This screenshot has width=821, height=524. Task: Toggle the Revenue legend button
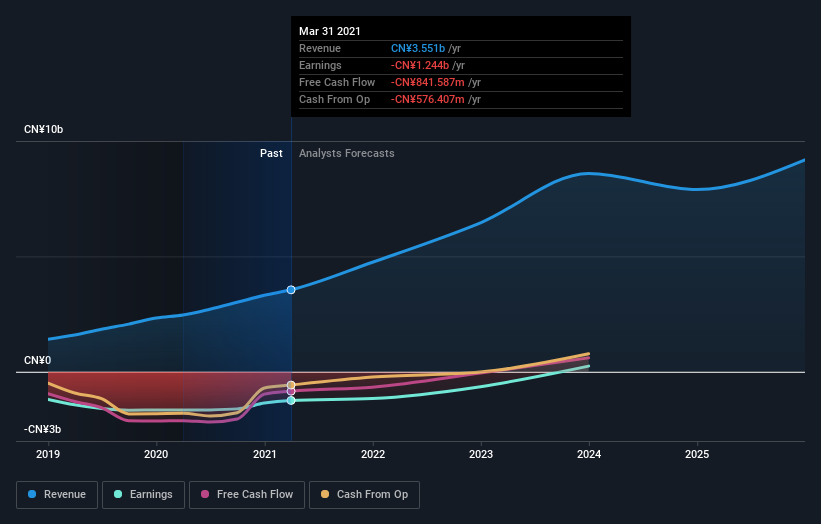click(57, 495)
